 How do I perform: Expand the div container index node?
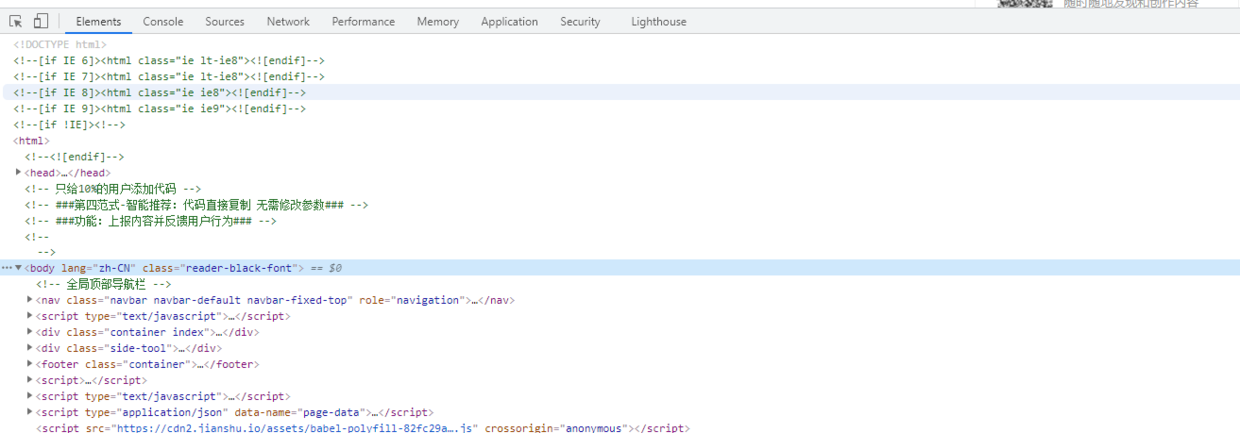coord(30,332)
